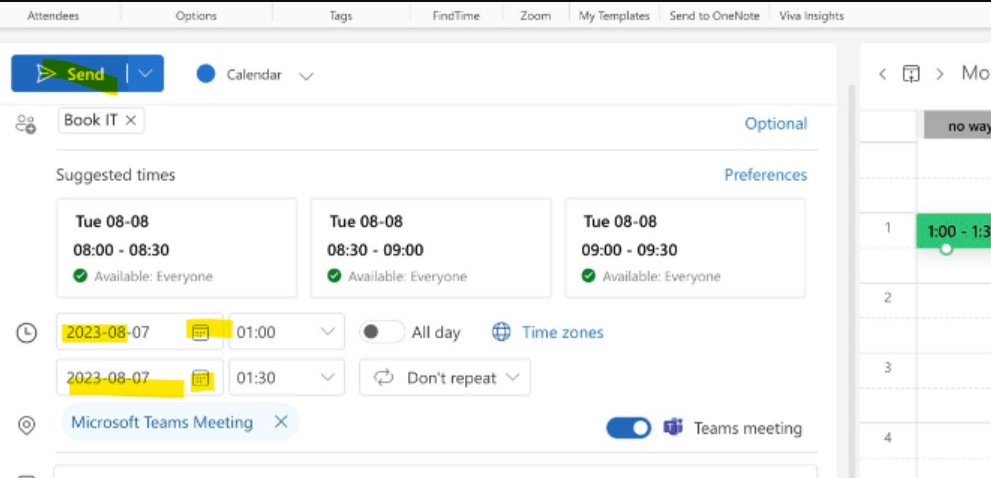The width and height of the screenshot is (991, 478).
Task: Open the start time 01:00 dropdown
Action: tap(286, 332)
